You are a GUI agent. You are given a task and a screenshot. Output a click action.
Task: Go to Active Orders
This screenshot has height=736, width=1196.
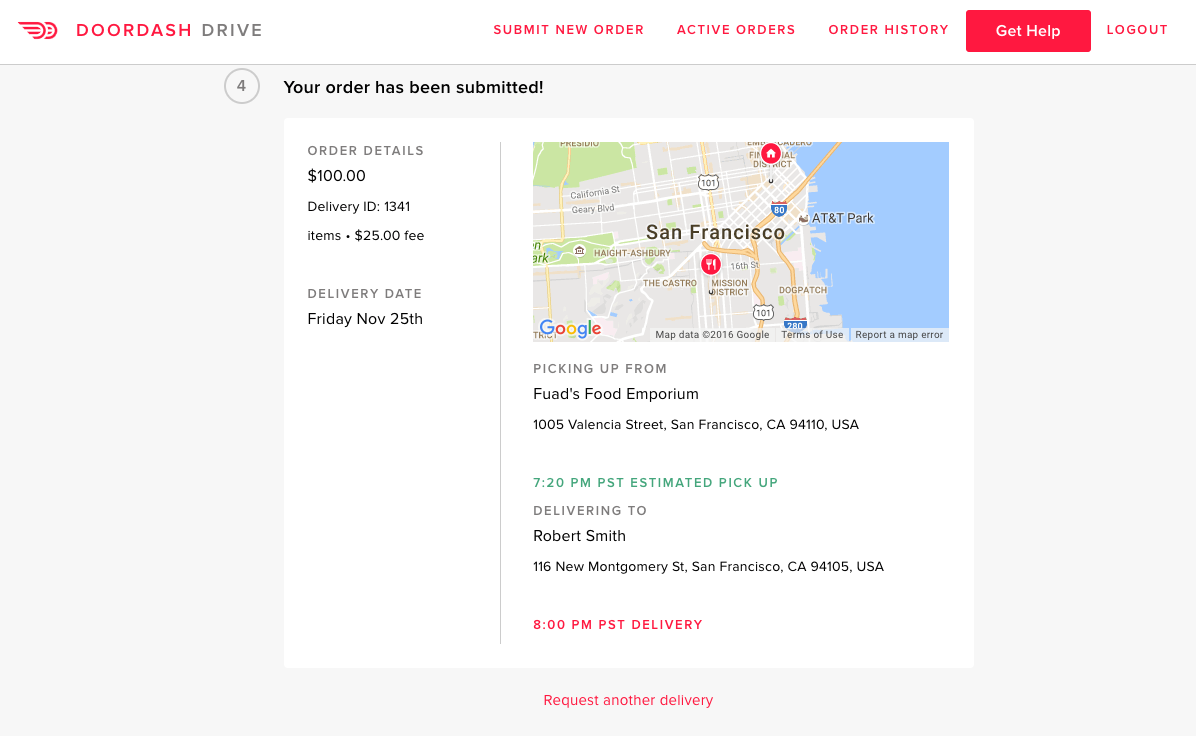coord(736,30)
